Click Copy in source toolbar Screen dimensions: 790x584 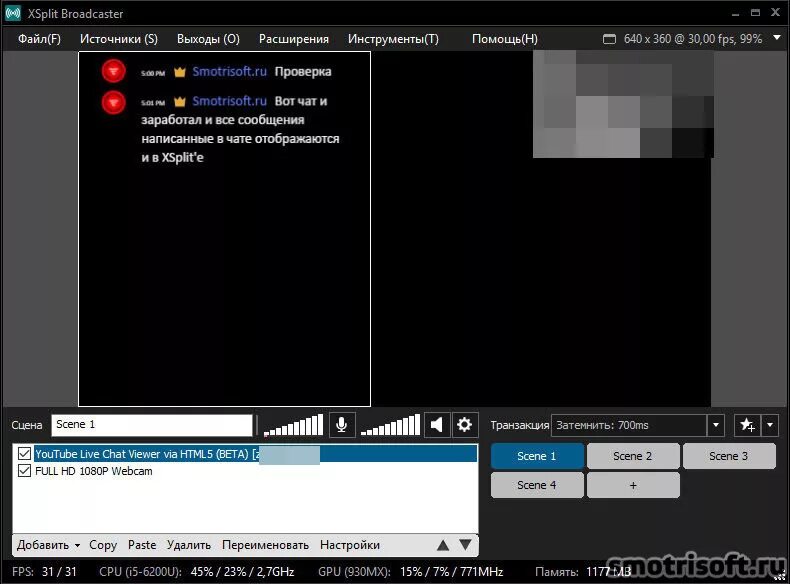coord(103,545)
